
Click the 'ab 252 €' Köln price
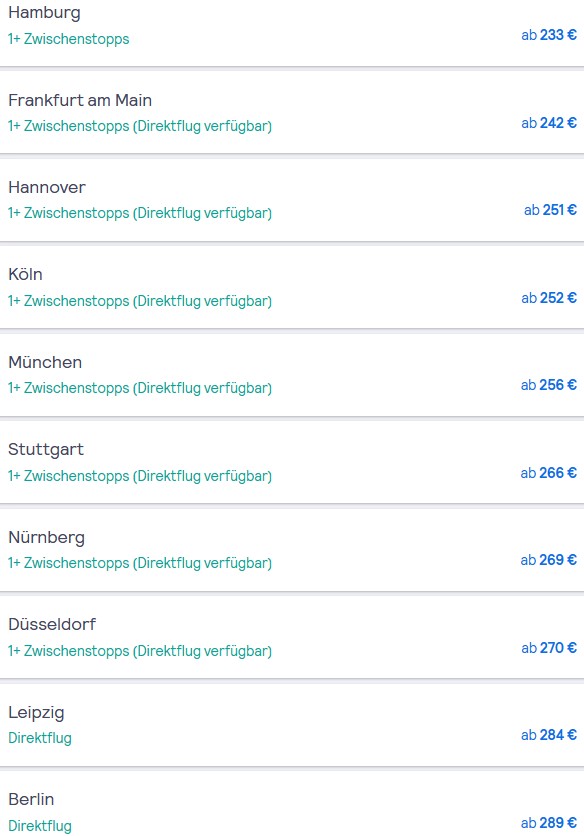(x=549, y=298)
